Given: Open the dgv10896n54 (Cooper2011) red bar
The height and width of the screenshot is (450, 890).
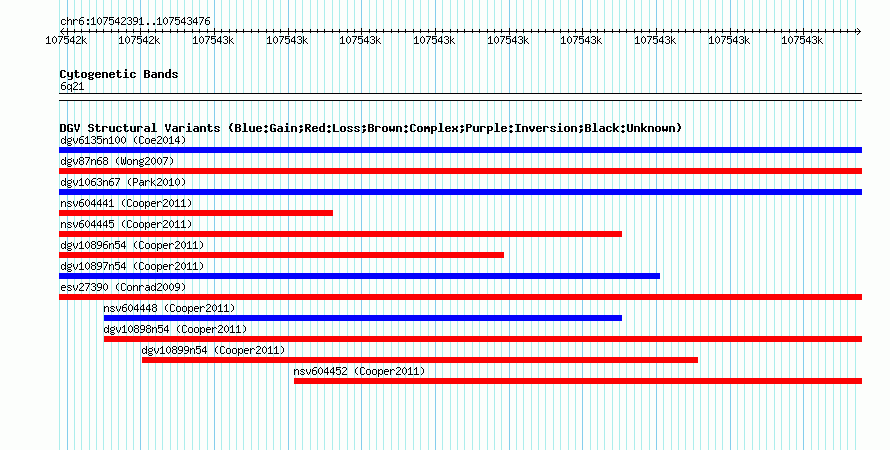Looking at the screenshot, I should pyautogui.click(x=282, y=255).
